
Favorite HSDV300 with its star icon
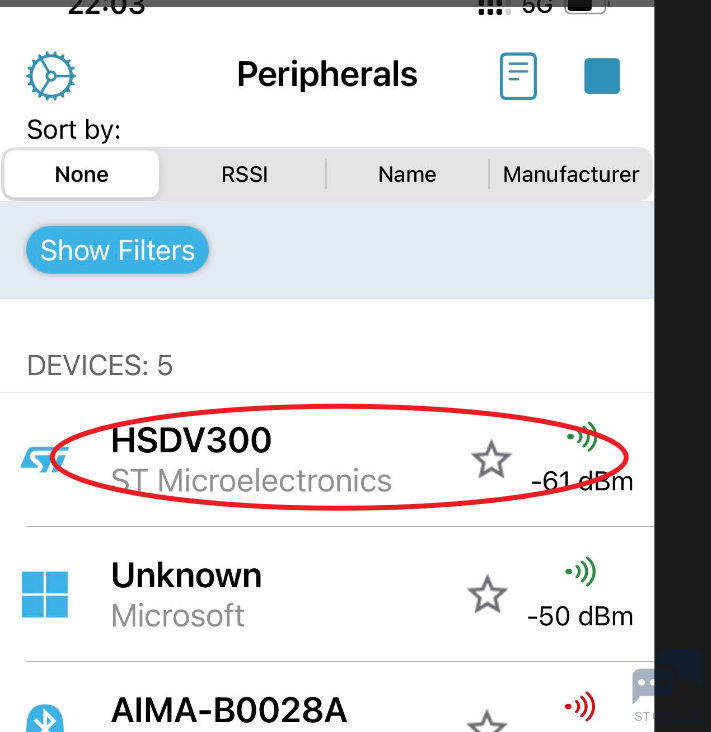click(x=491, y=459)
